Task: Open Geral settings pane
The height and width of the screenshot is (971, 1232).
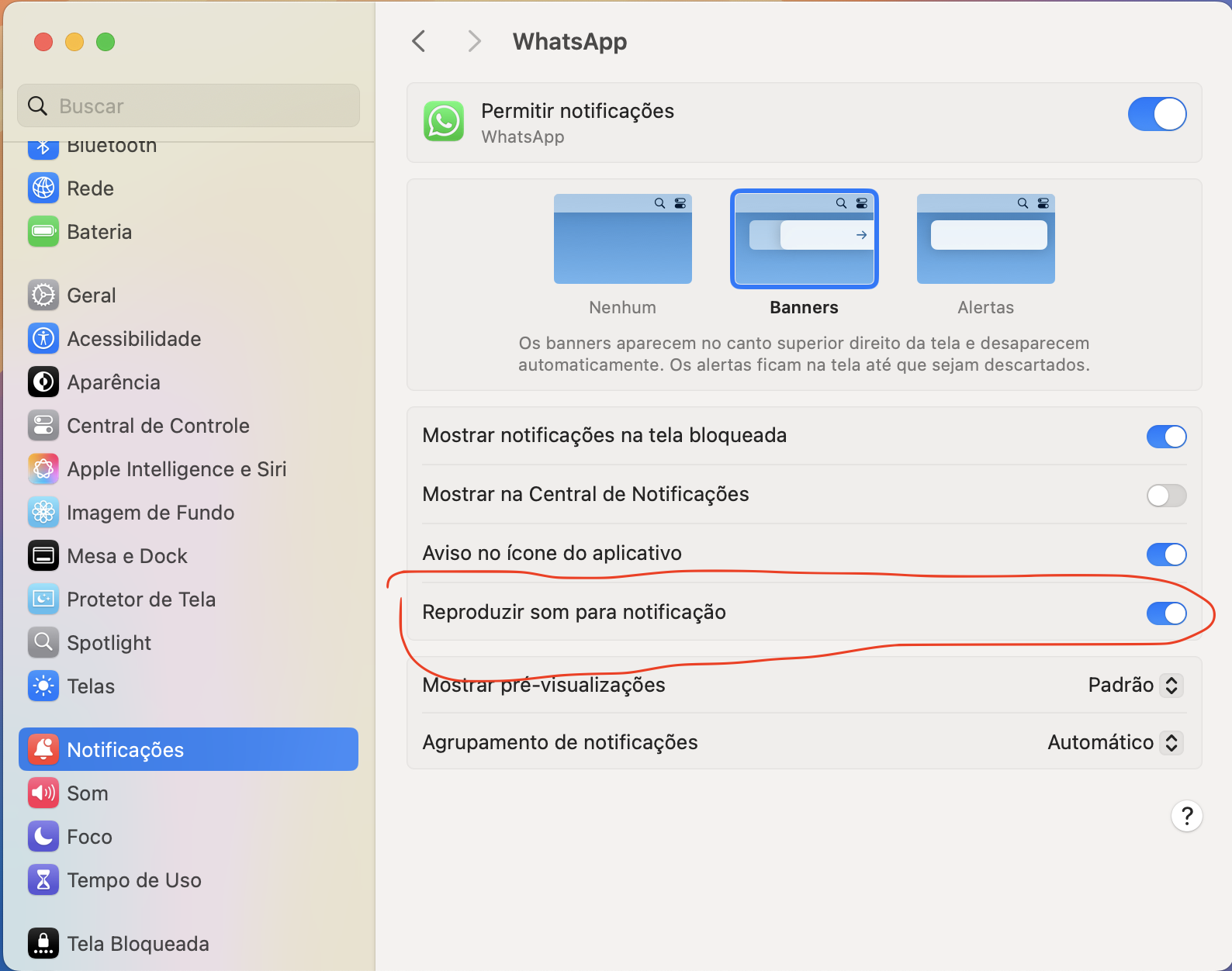Action: coord(189,295)
